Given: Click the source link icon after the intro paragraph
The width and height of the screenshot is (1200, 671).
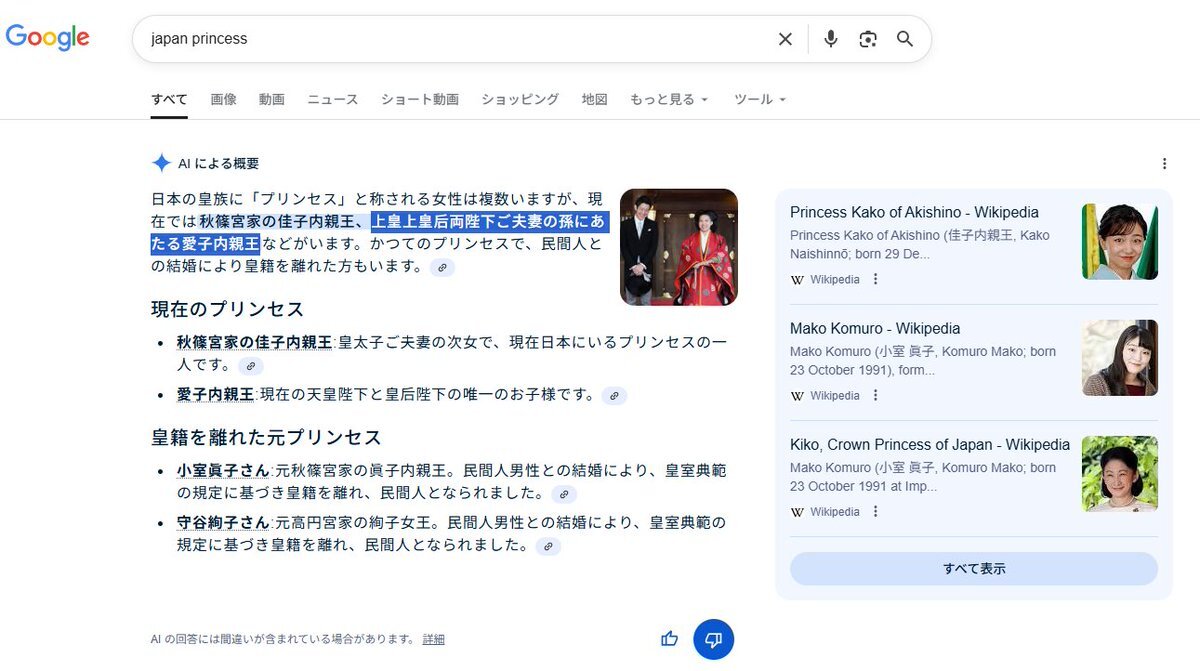Looking at the screenshot, I should click(442, 267).
